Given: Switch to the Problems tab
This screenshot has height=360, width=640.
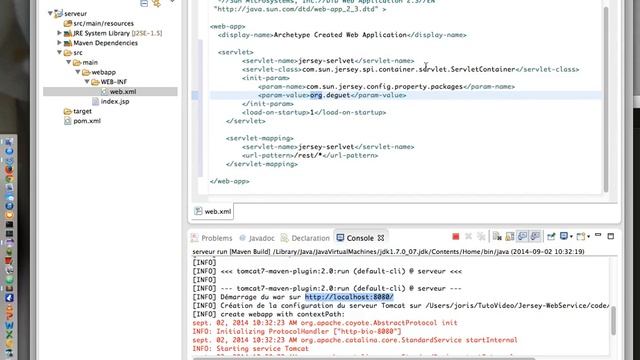Looking at the screenshot, I should coord(211,238).
